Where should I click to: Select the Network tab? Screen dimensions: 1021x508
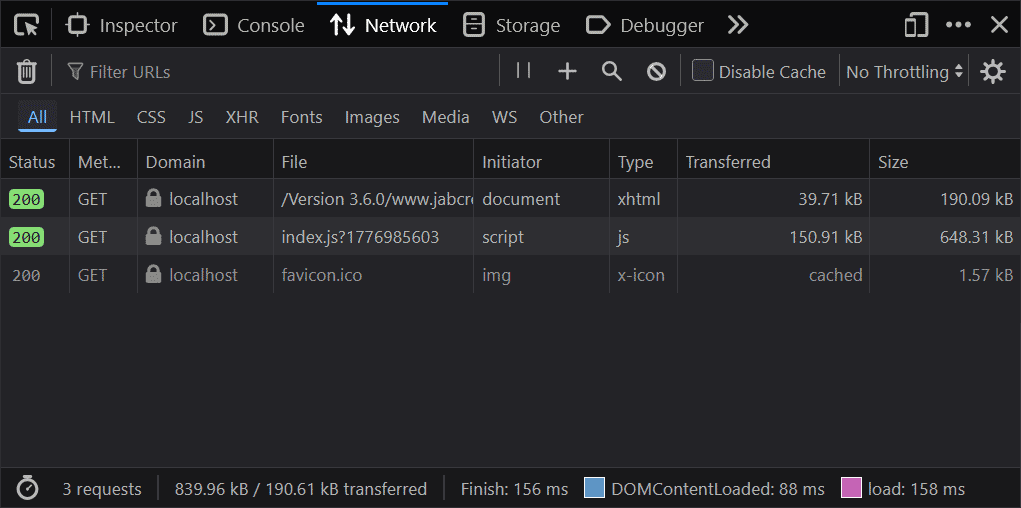pos(383,25)
